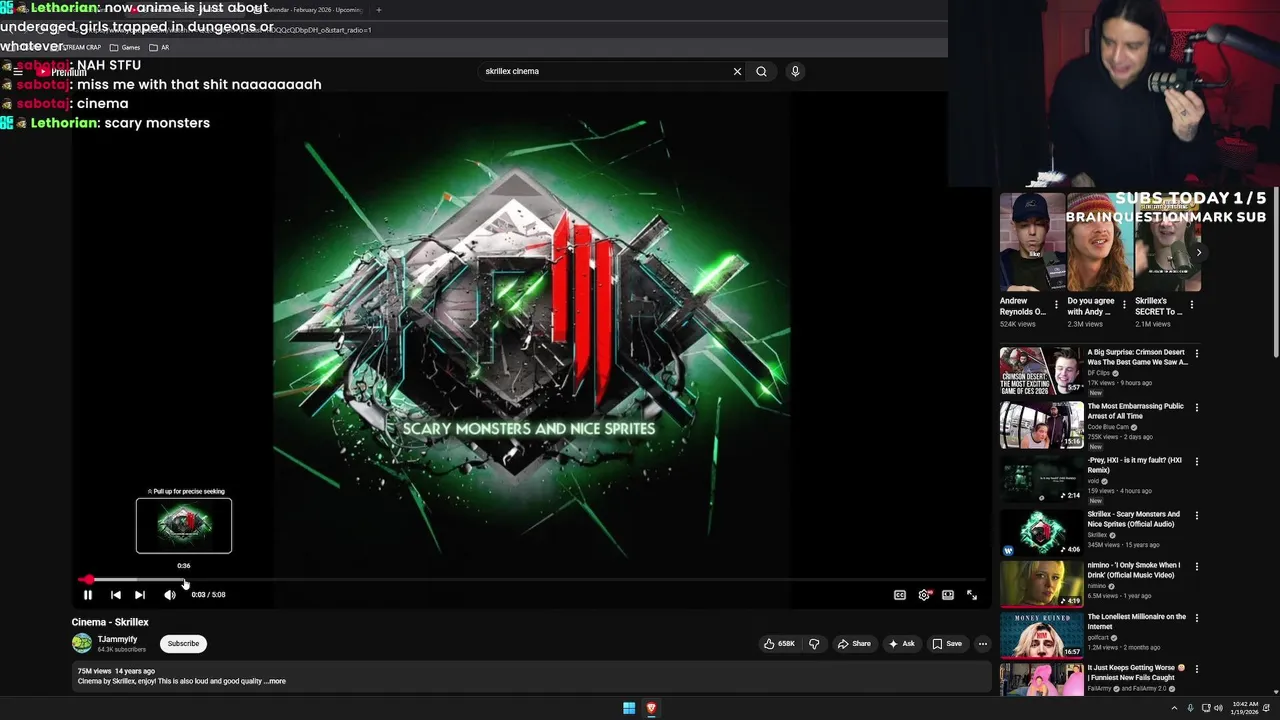Go to YouTube Premium home logo
Viewport: 1280px width, 720px height.
click(62, 72)
